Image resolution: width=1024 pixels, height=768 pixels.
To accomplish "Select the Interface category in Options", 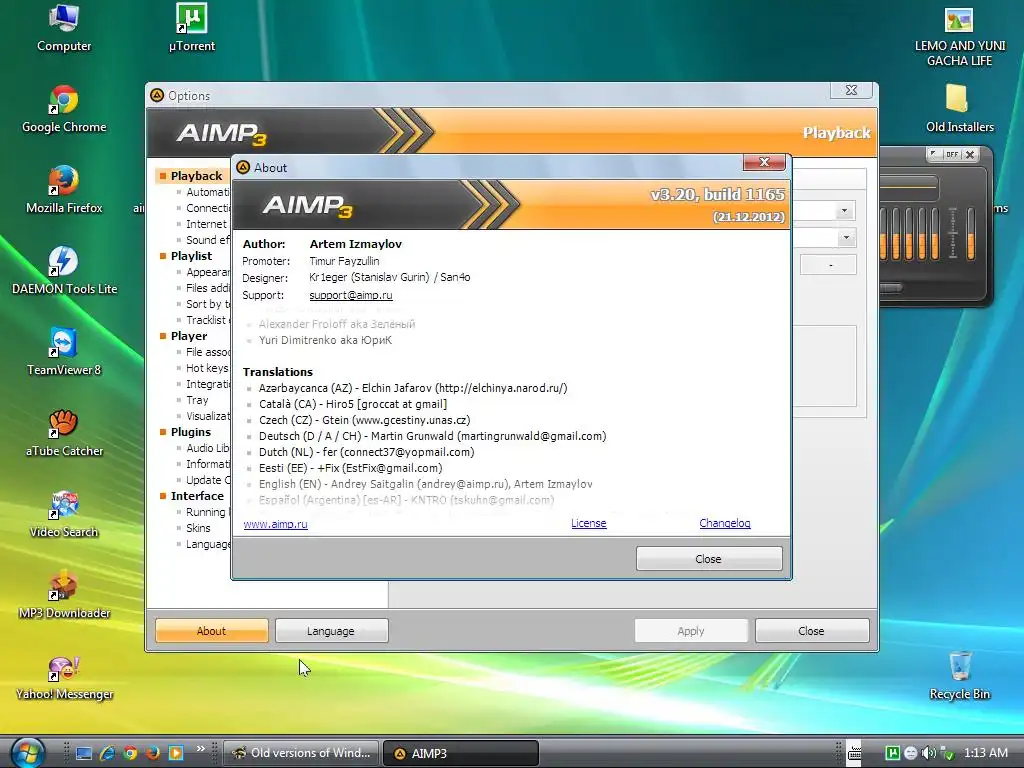I will pos(197,496).
